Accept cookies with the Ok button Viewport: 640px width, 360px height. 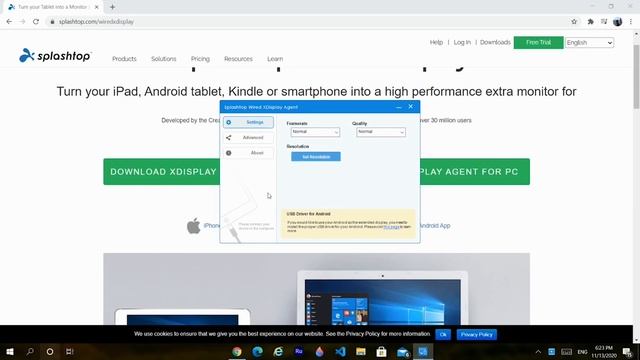tap(443, 335)
